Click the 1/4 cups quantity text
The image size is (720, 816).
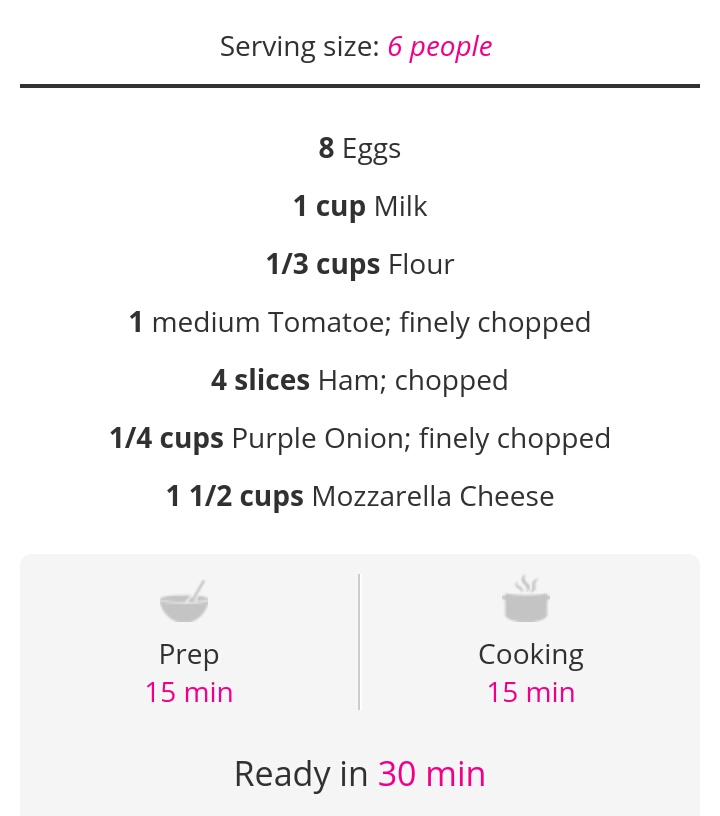[166, 438]
